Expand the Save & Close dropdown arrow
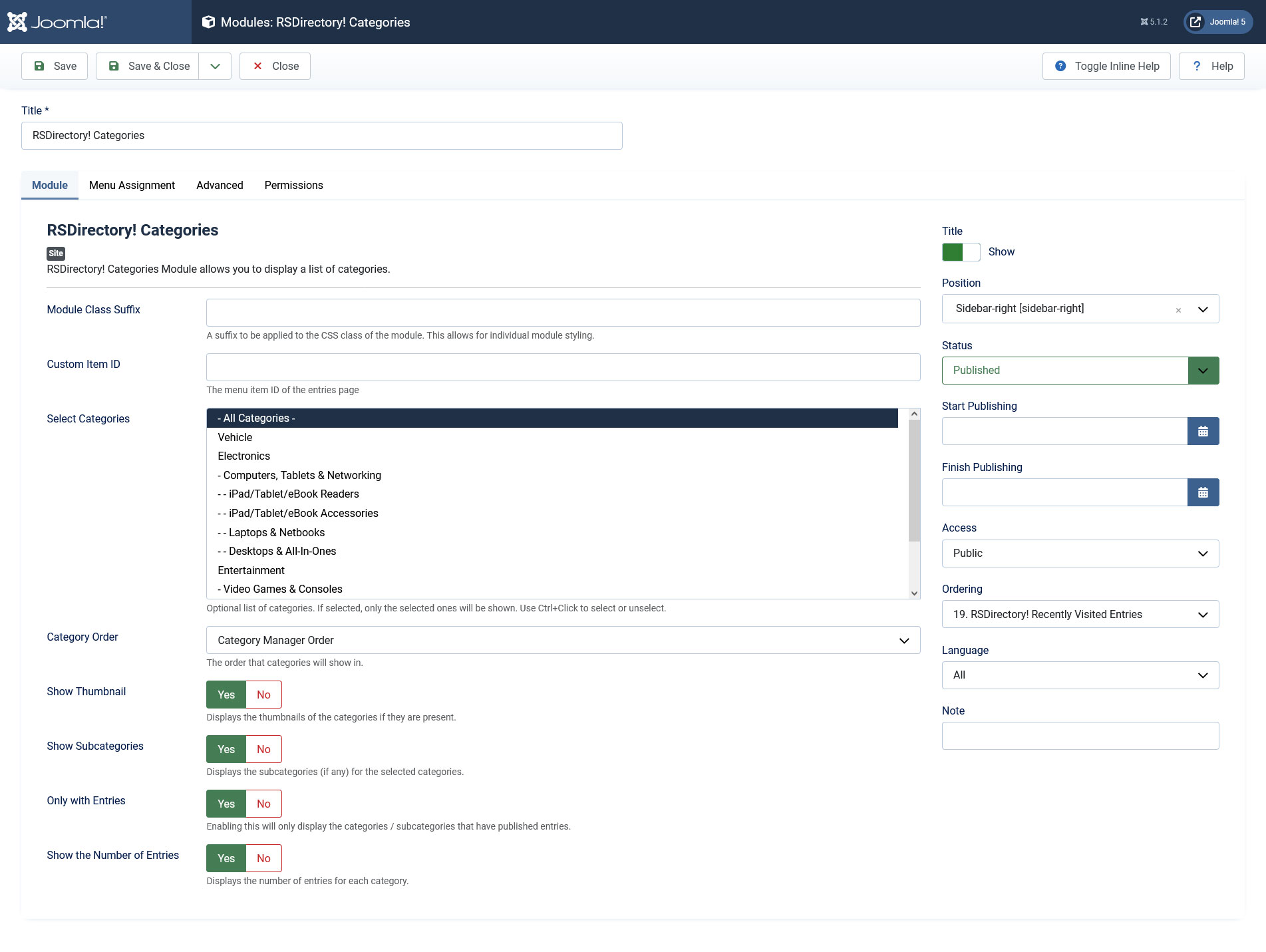This screenshot has width=1266, height=952. click(x=215, y=66)
